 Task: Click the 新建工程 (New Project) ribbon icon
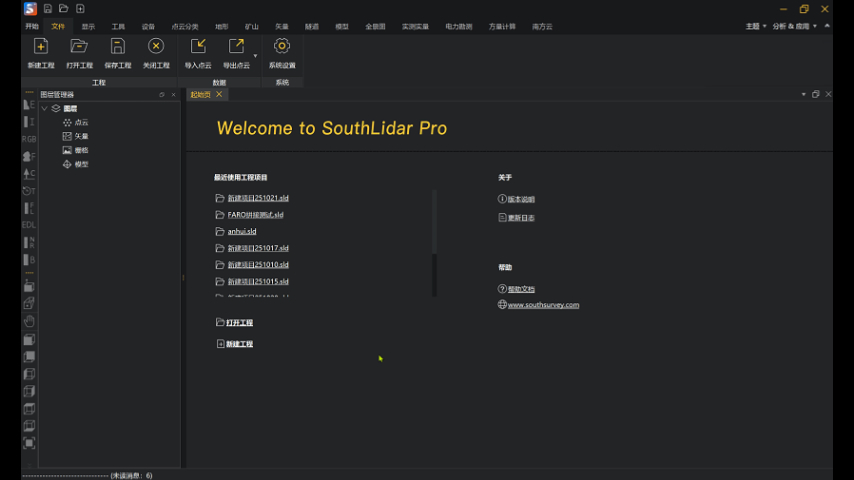41,47
